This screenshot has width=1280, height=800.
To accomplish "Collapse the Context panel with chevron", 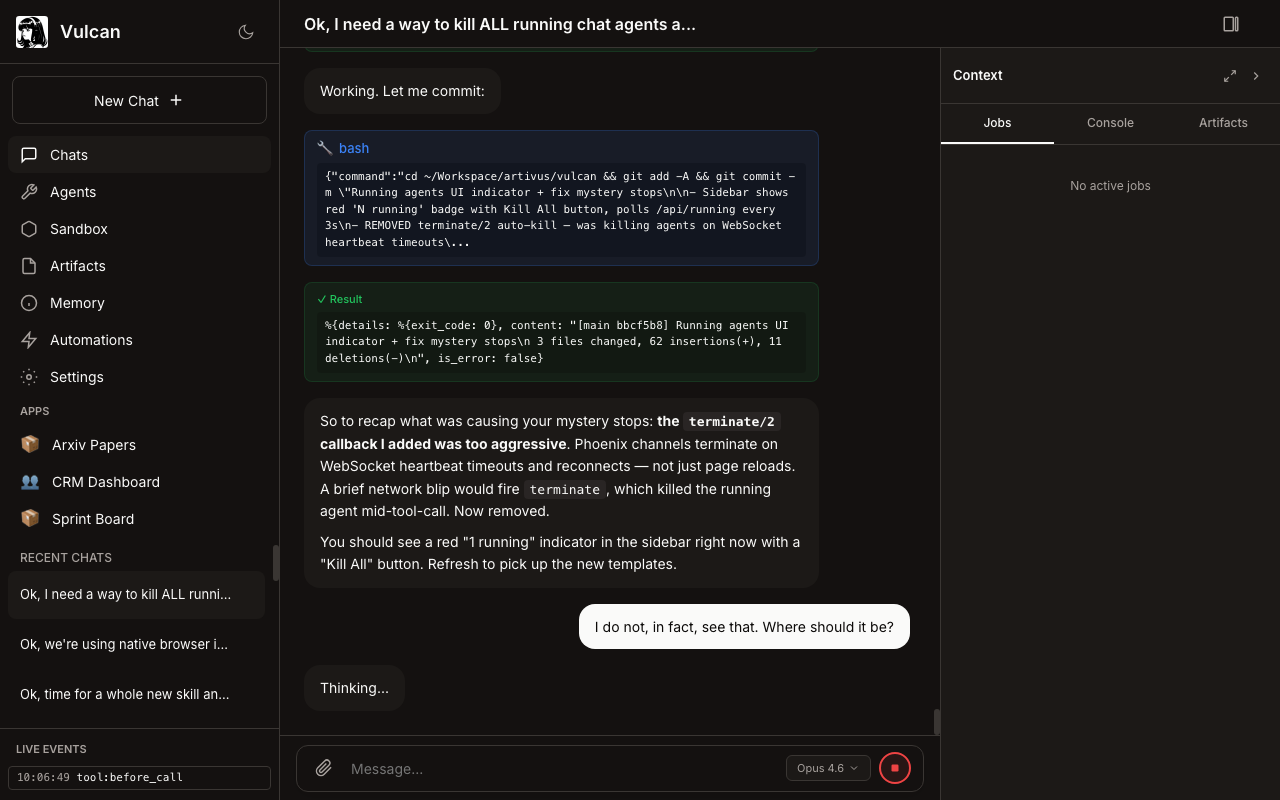I will click(1257, 76).
